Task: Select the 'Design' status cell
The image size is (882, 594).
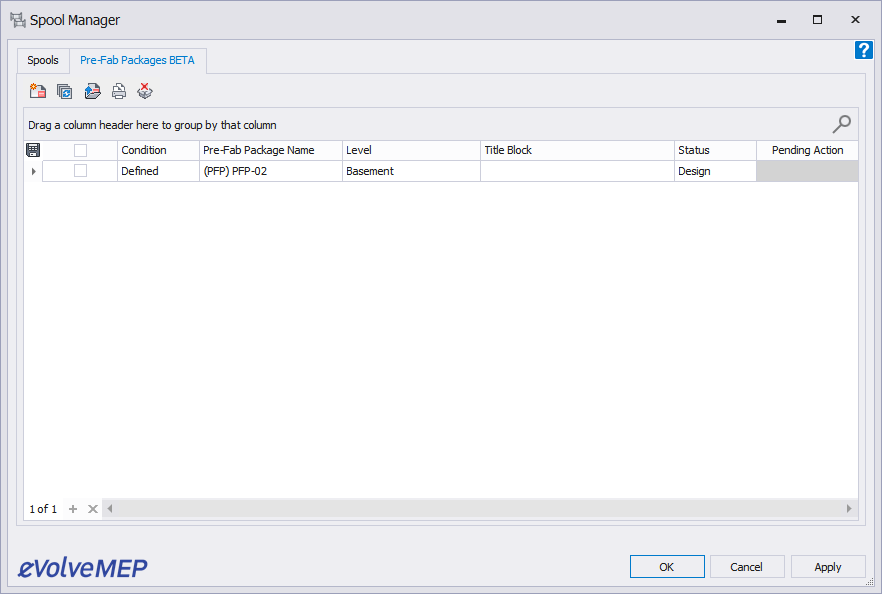Action: (x=715, y=171)
